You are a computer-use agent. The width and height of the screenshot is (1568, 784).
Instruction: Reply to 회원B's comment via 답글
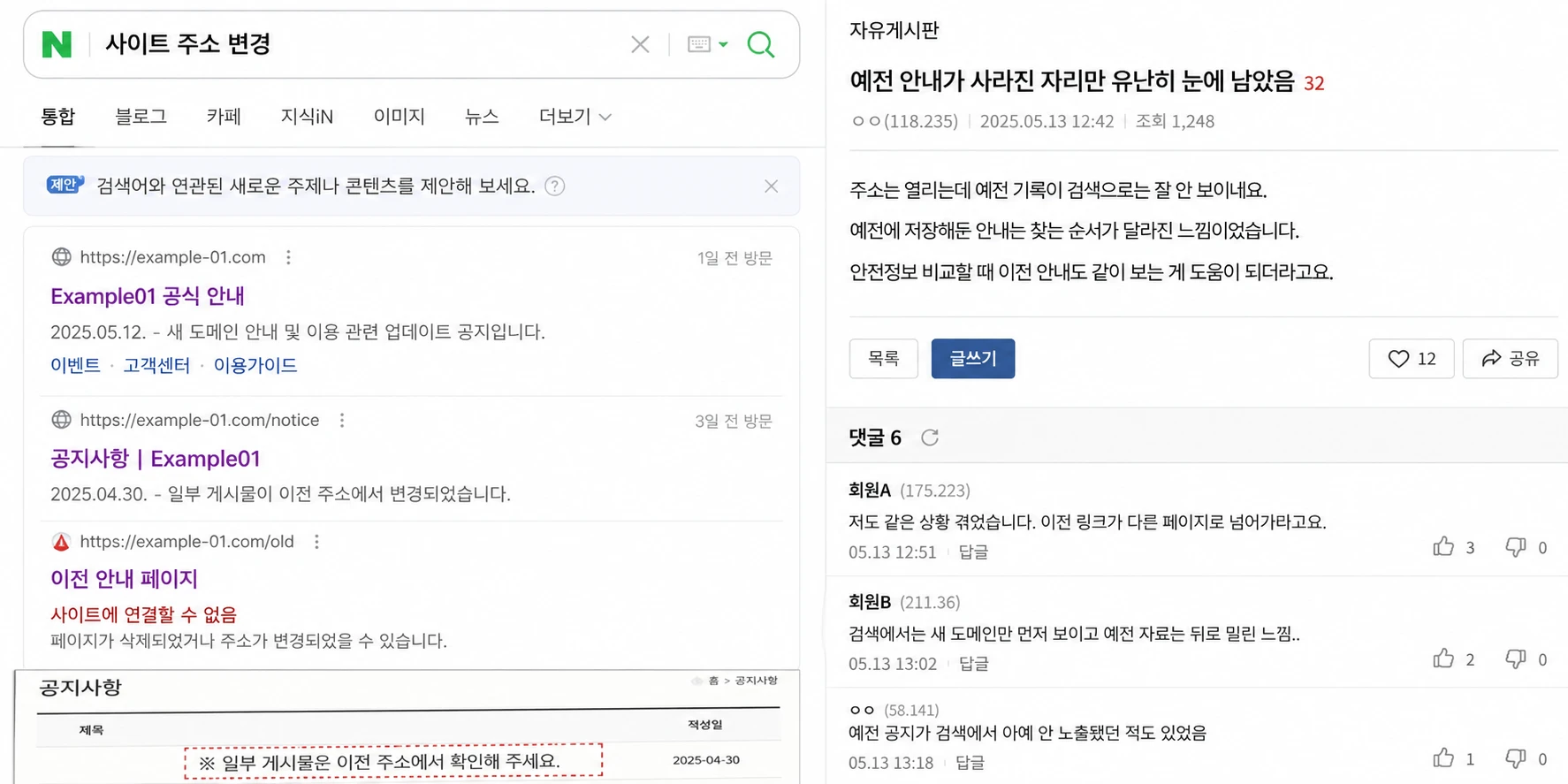974,664
